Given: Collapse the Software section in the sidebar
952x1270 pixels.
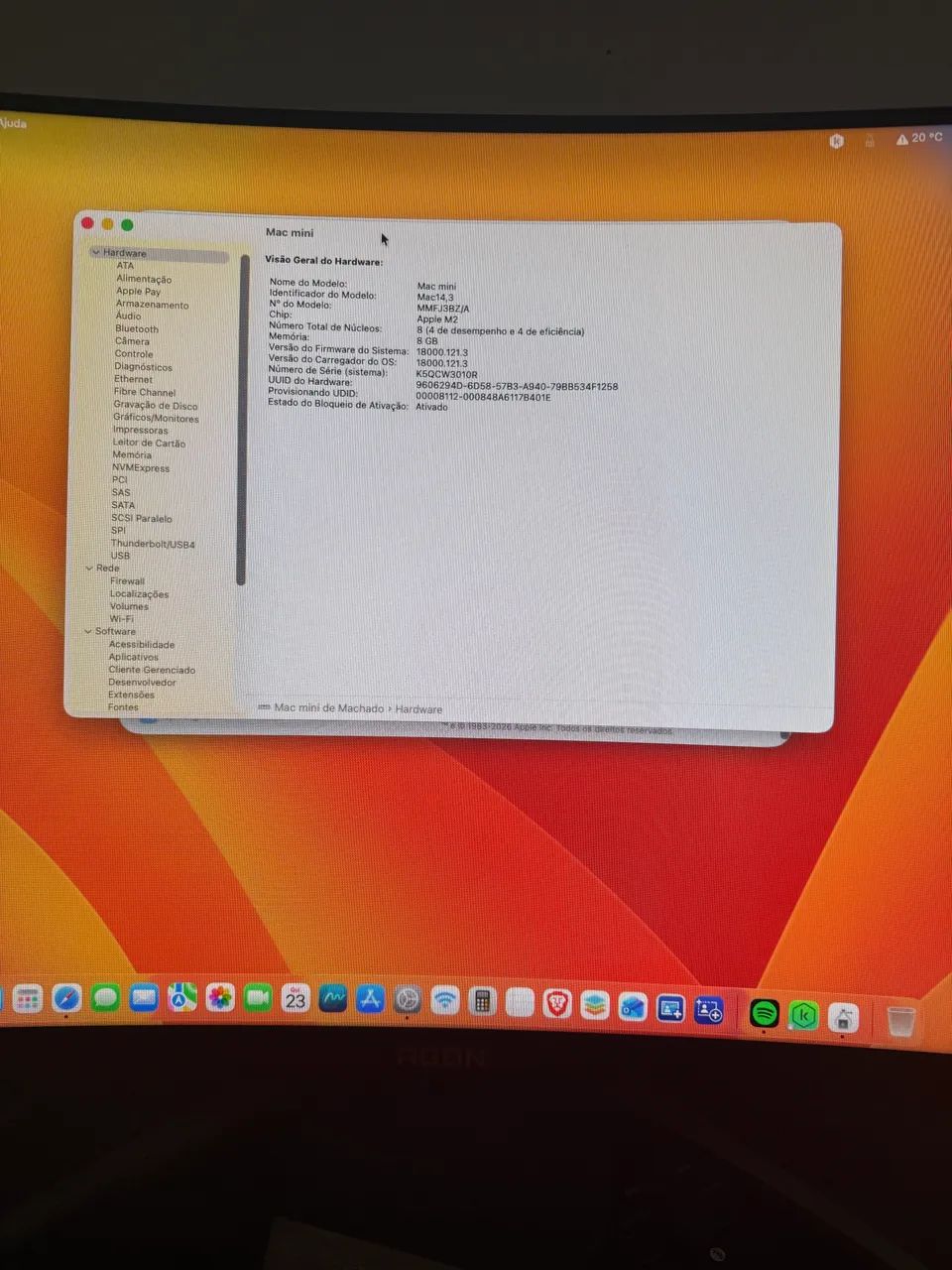Looking at the screenshot, I should pyautogui.click(x=88, y=631).
